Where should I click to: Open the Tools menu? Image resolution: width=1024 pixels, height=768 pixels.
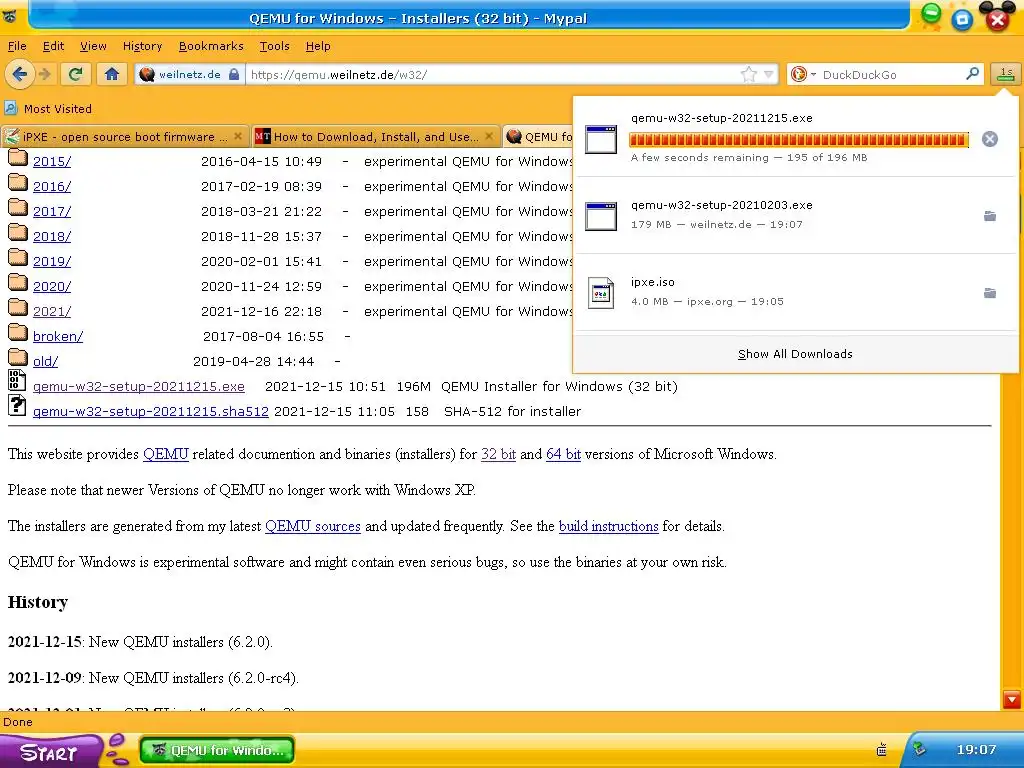[274, 46]
